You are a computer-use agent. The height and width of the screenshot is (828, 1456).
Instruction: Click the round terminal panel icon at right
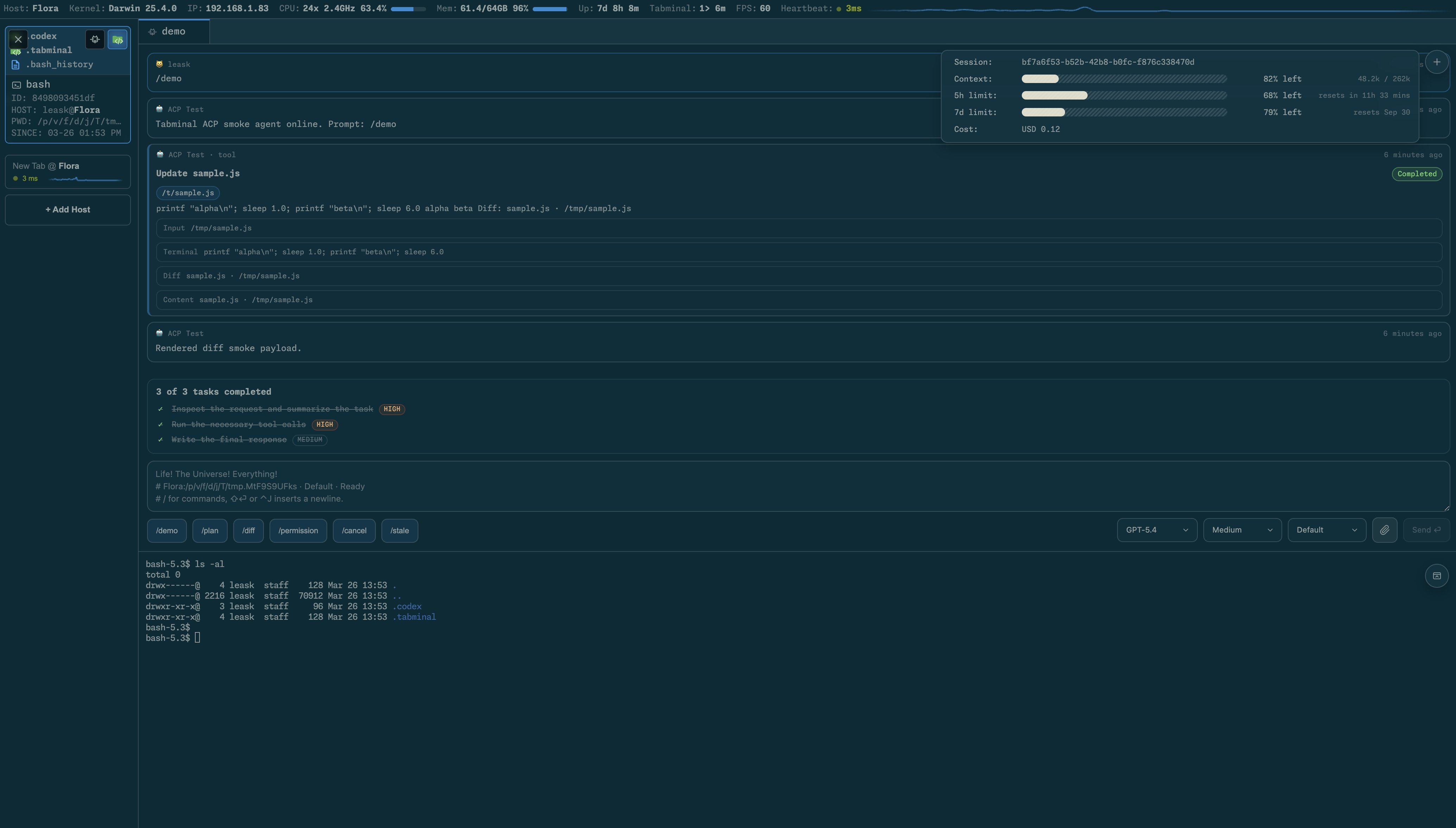click(x=1437, y=576)
